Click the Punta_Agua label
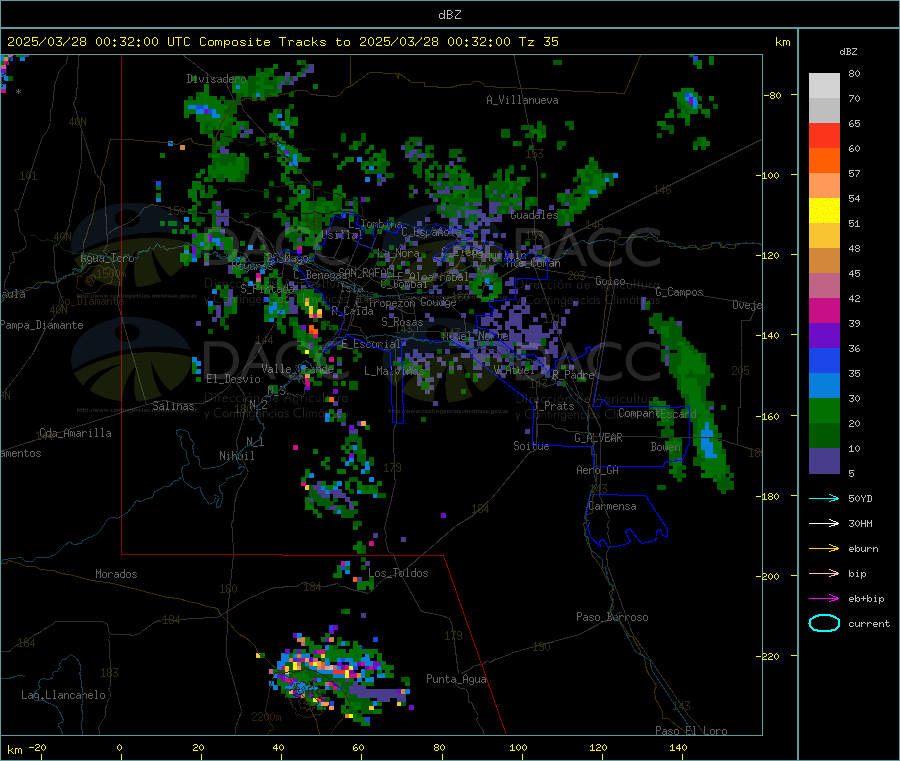Image resolution: width=900 pixels, height=761 pixels. point(456,679)
